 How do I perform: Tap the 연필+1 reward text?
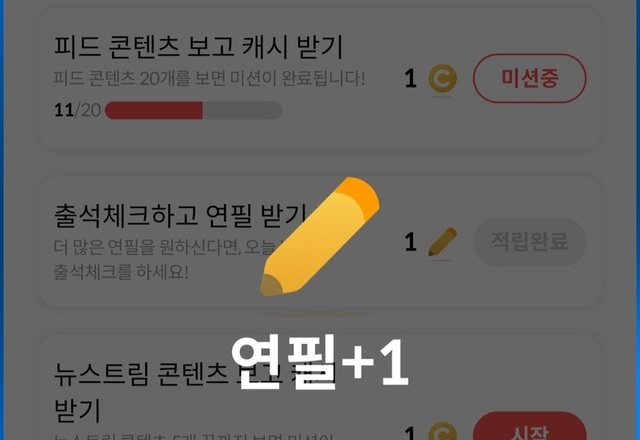click(320, 362)
